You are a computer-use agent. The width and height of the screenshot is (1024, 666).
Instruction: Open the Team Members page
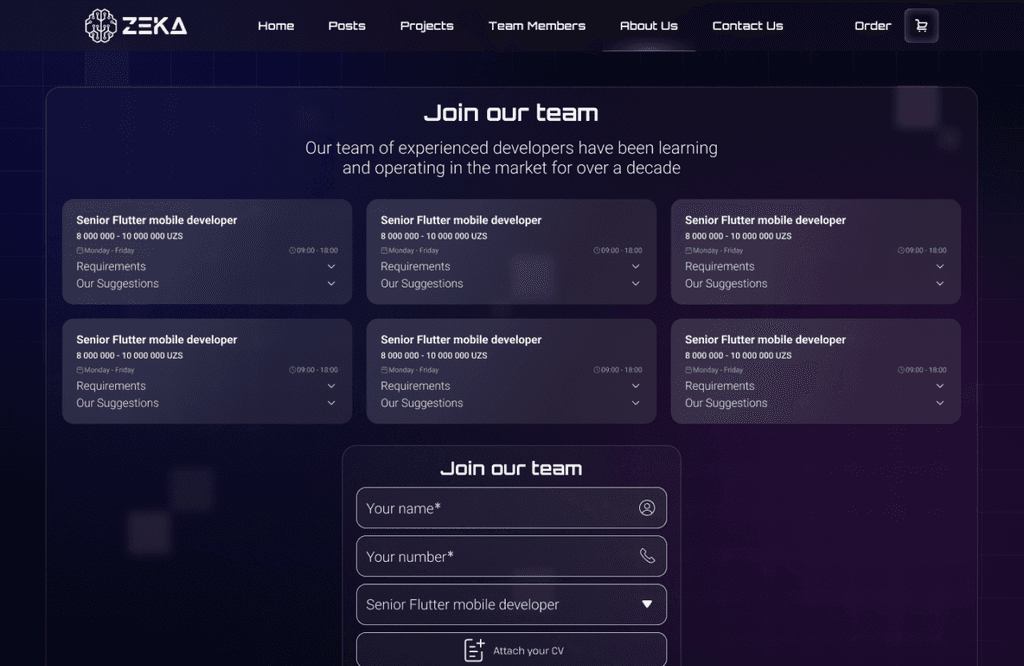(537, 26)
